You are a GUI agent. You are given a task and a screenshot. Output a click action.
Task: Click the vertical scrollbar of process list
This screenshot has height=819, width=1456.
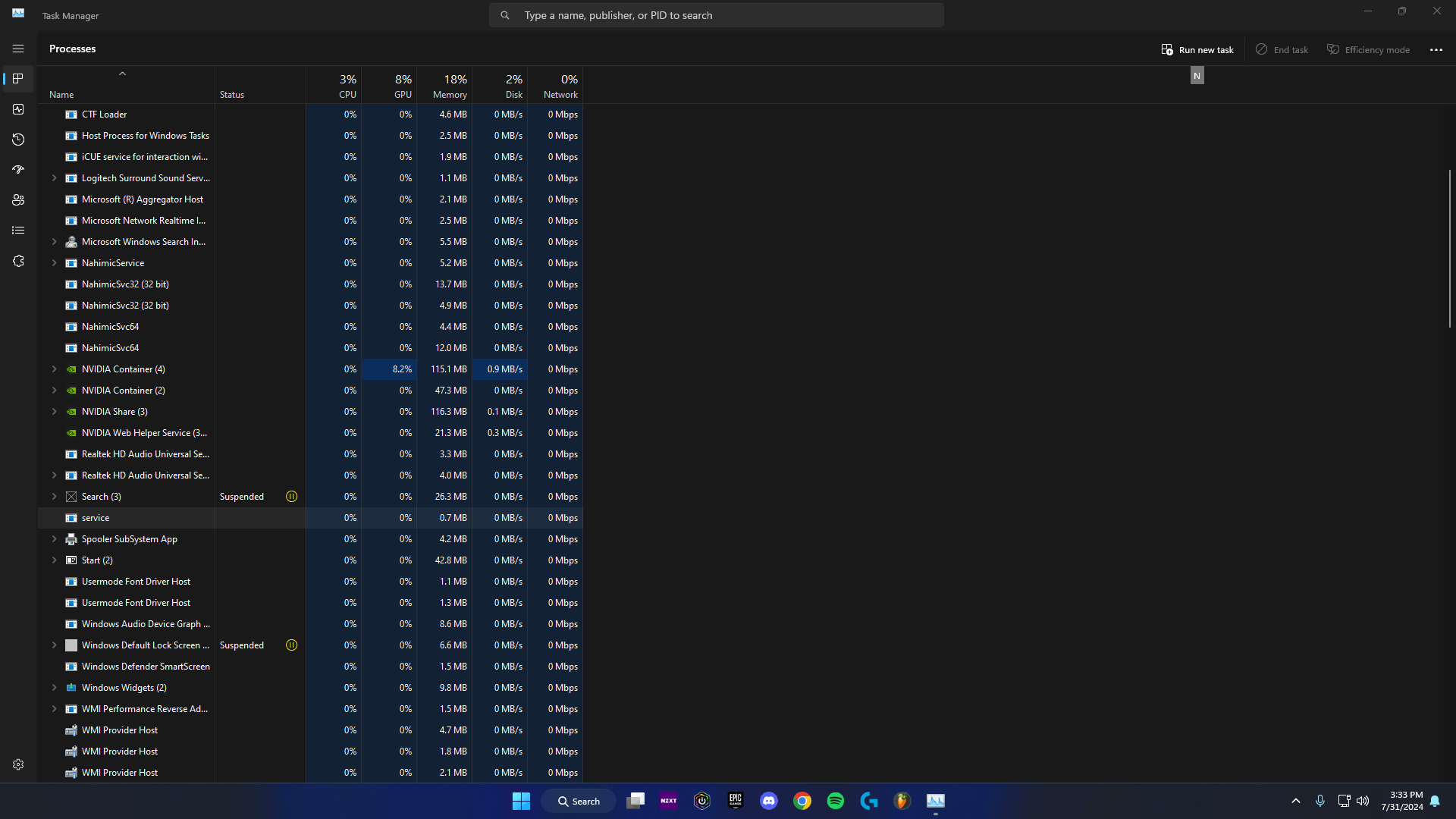(1449, 248)
